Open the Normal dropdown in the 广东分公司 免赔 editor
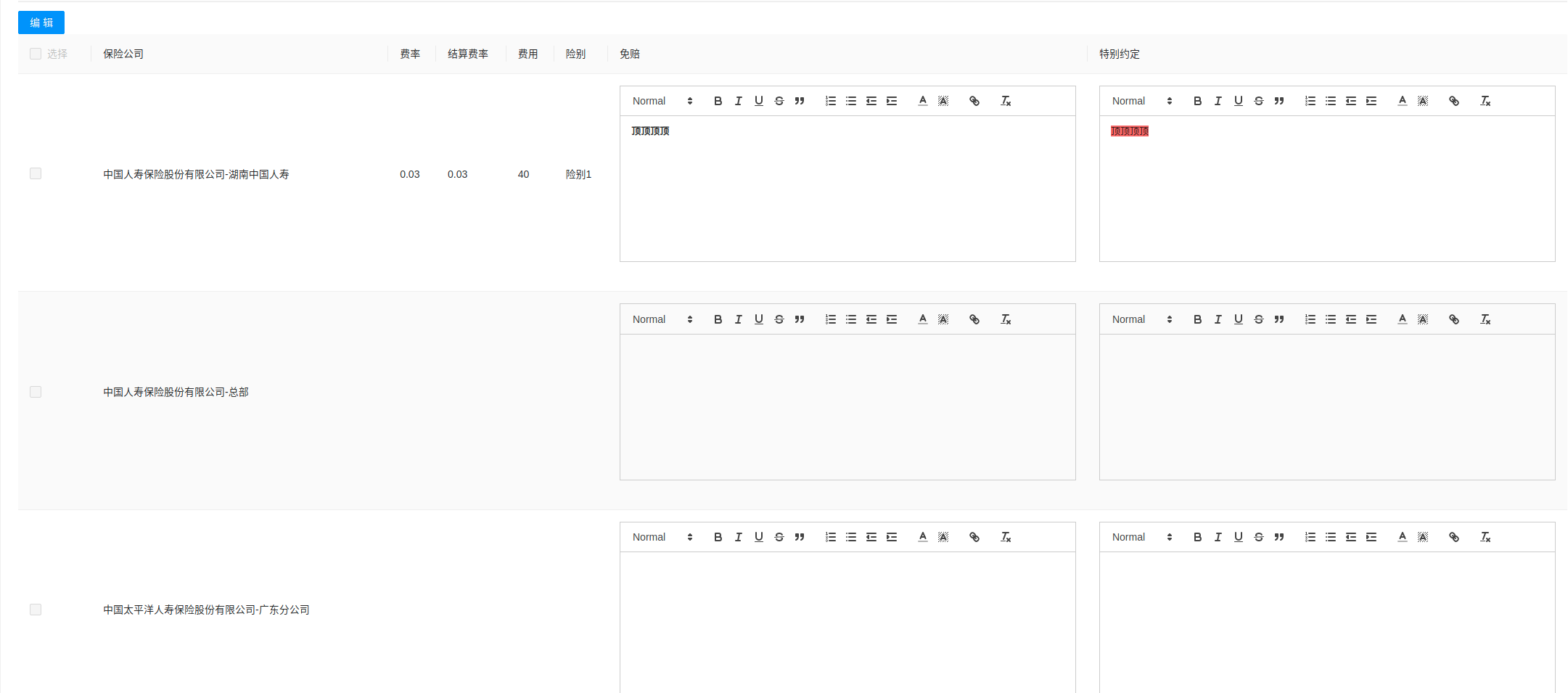The width and height of the screenshot is (1568, 693). pos(660,537)
